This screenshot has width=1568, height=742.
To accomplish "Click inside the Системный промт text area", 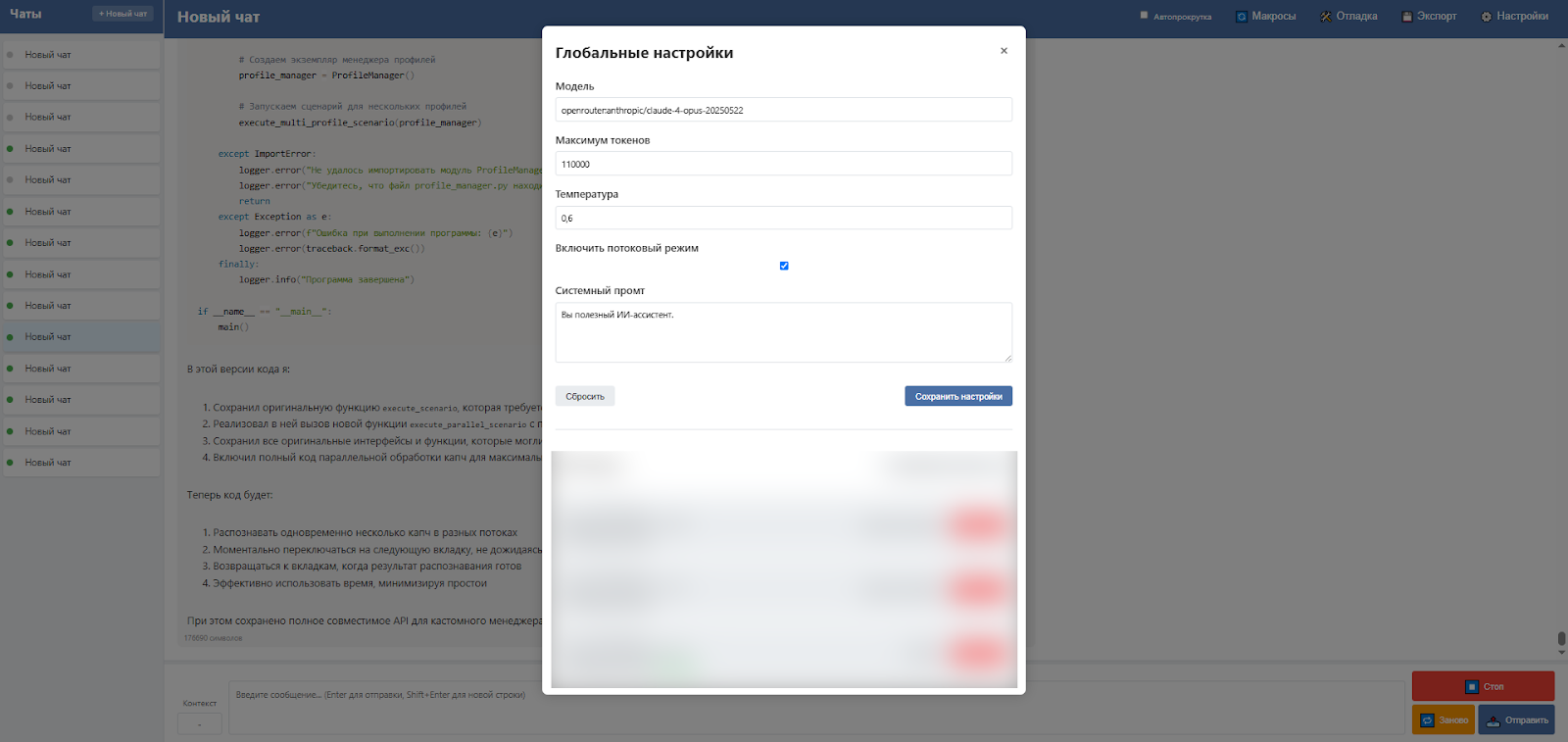I will pos(784,332).
